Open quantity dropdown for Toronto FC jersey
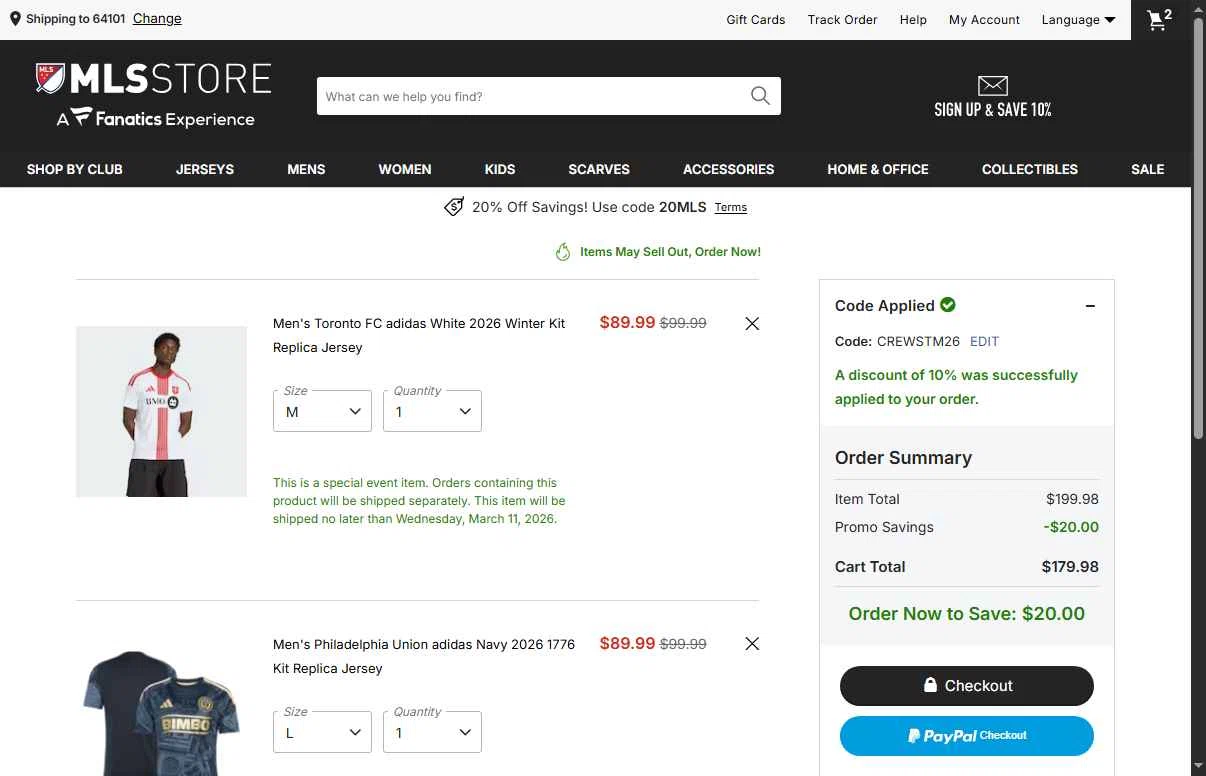The image size is (1206, 776). tap(432, 411)
